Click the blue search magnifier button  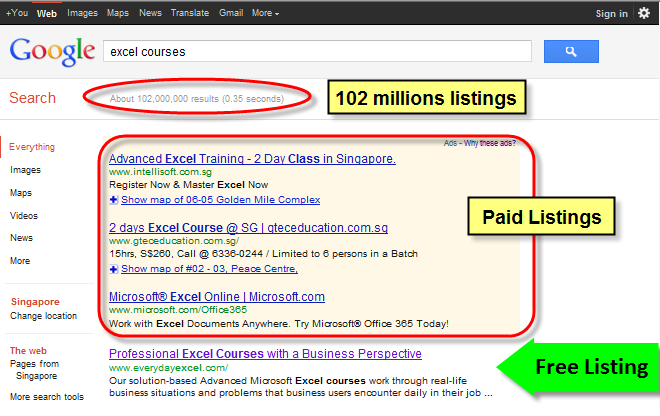coord(571,51)
